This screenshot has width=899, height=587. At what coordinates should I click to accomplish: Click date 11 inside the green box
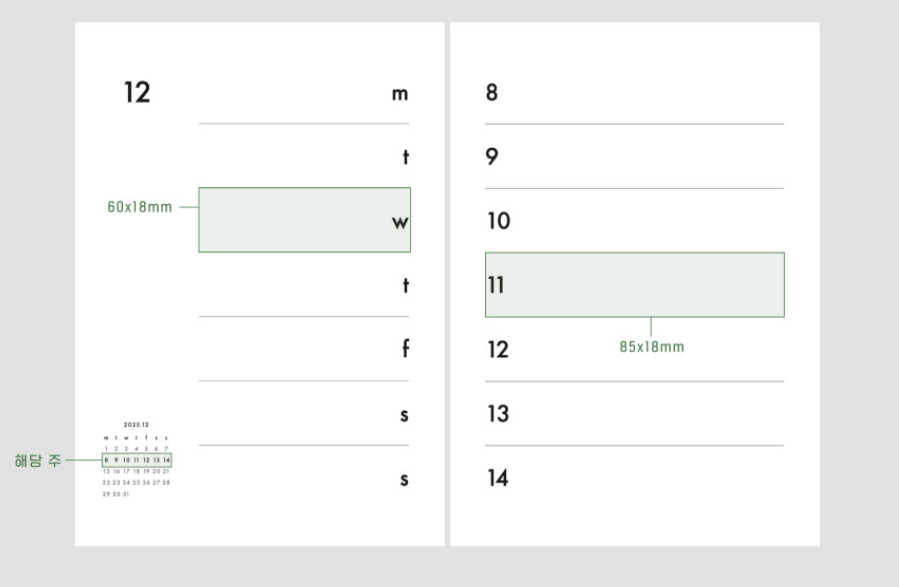(x=496, y=285)
